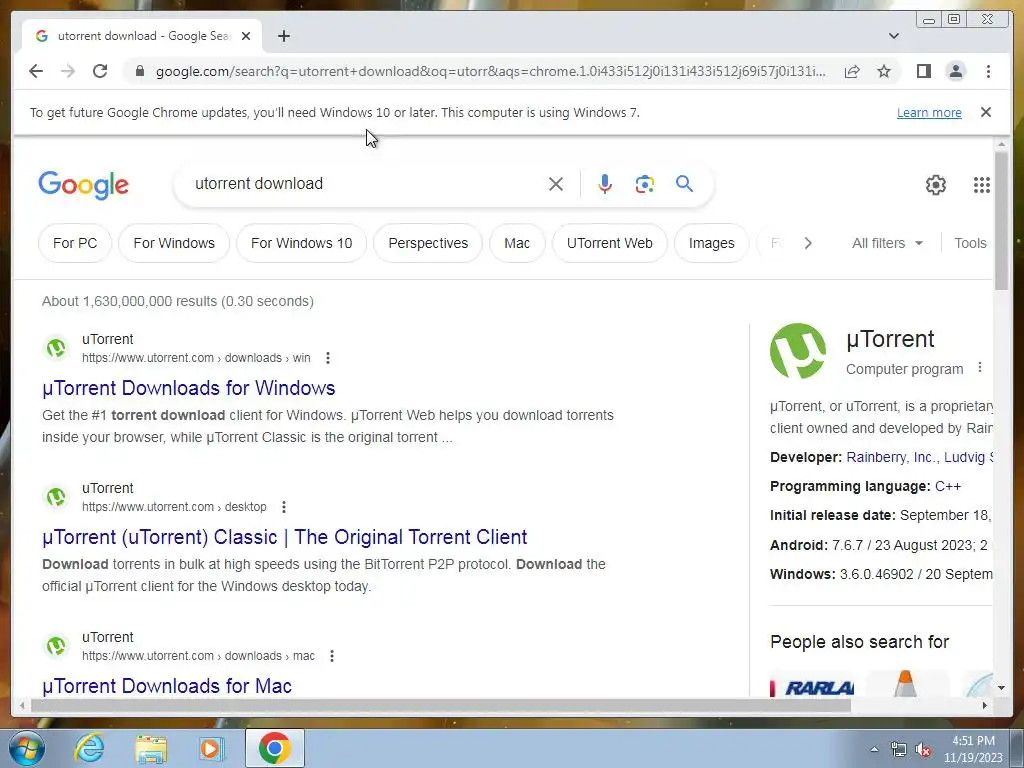Select the UTorrent Web chip
This screenshot has width=1024, height=768.
[x=609, y=243]
